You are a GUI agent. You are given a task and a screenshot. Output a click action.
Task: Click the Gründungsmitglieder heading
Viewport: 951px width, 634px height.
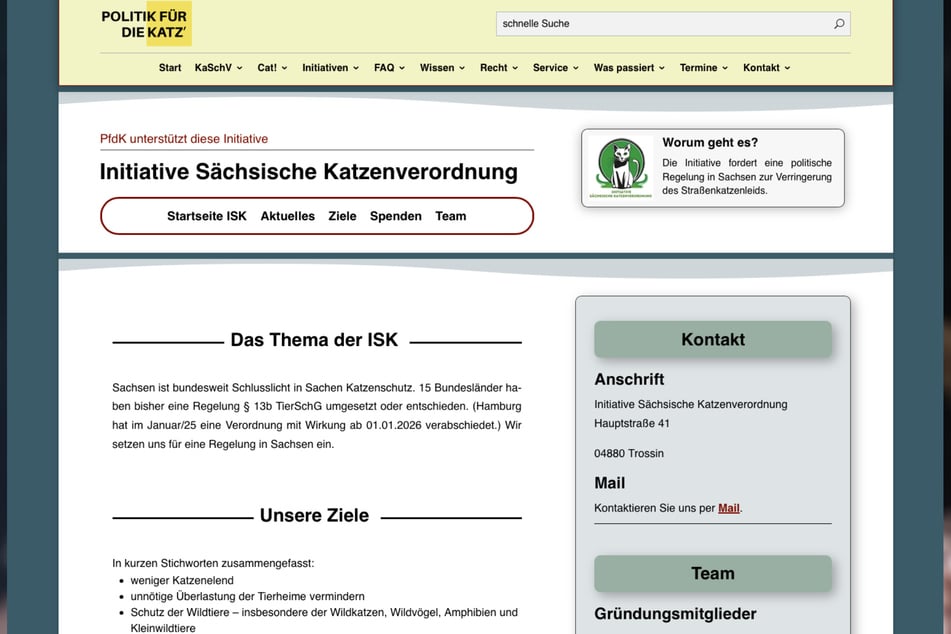pos(675,614)
